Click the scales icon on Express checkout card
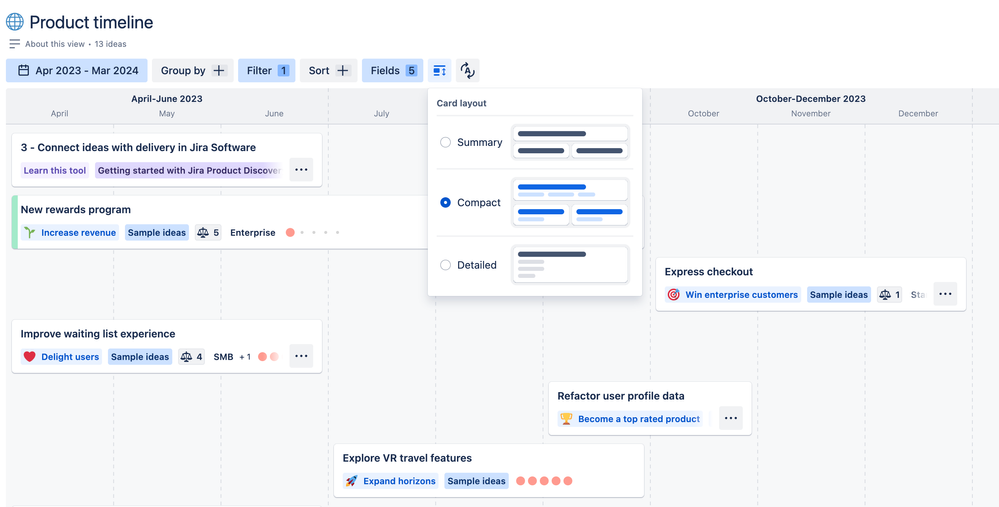Image resolution: width=999 pixels, height=507 pixels. pos(886,294)
